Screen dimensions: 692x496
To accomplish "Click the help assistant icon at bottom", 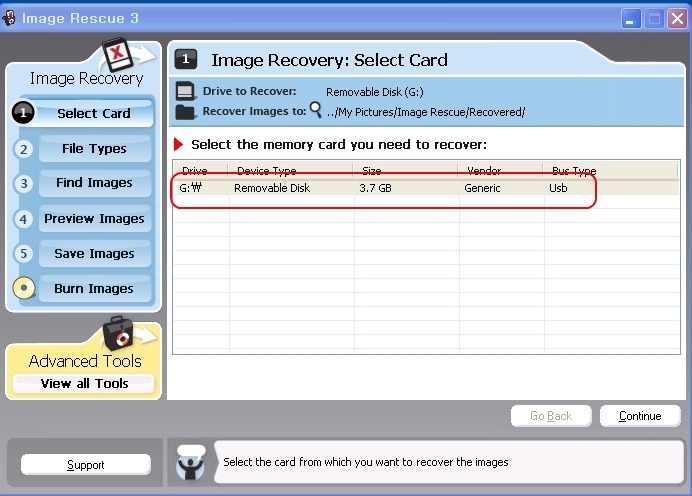I will [x=192, y=463].
